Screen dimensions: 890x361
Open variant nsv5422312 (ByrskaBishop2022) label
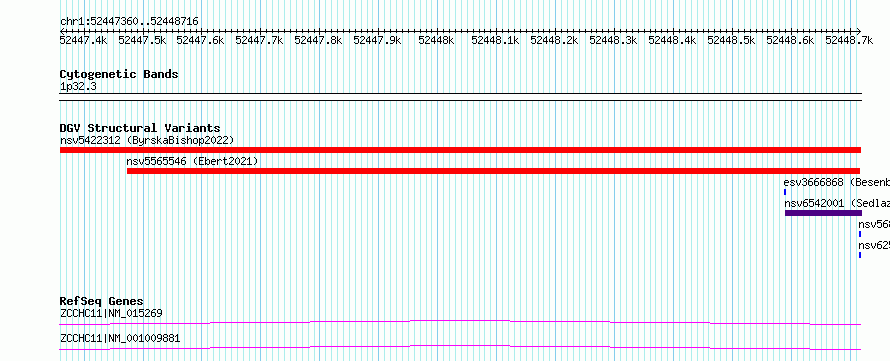pos(147,140)
